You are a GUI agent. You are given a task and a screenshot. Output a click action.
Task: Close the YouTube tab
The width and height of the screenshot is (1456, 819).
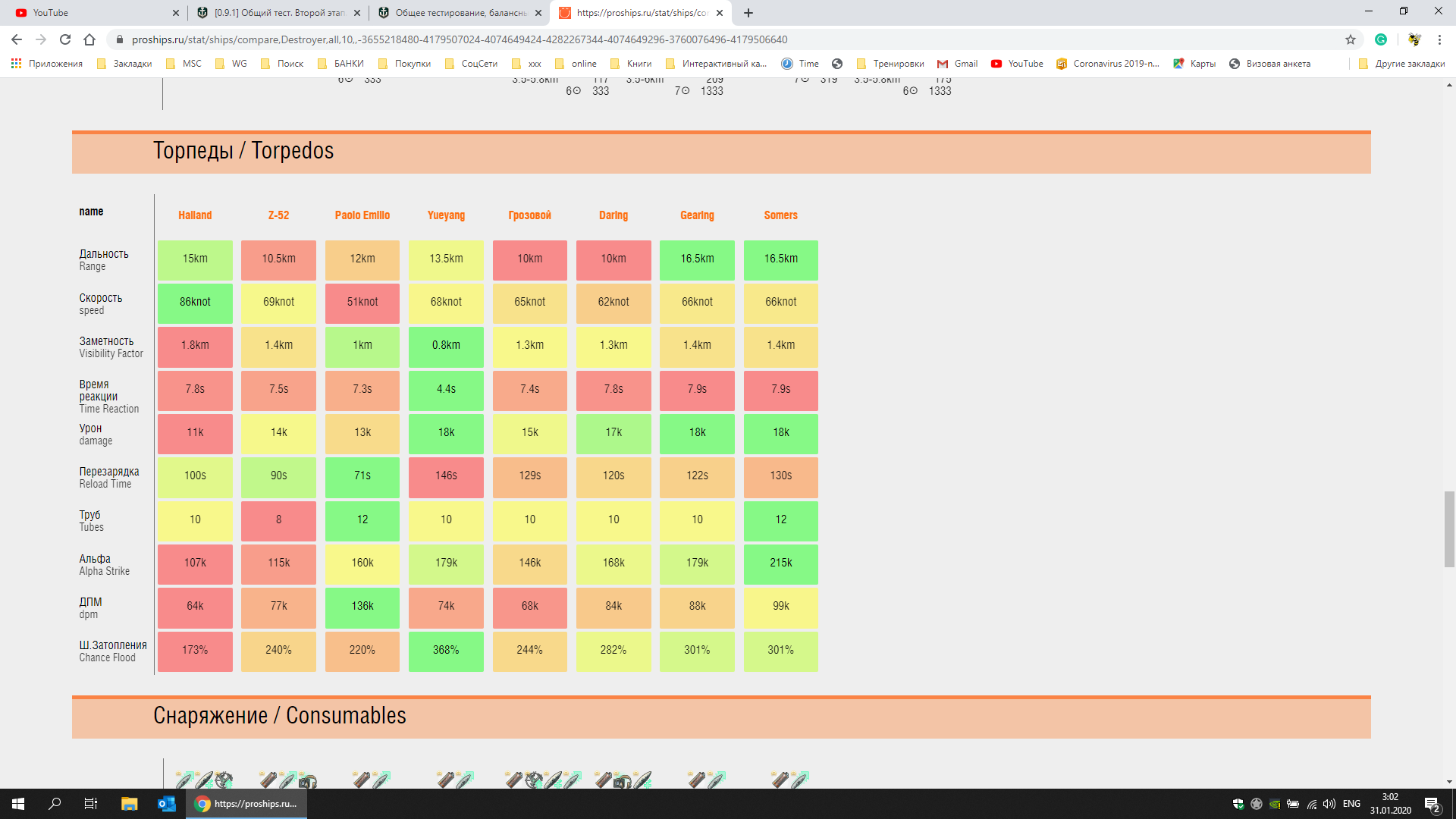click(x=176, y=13)
